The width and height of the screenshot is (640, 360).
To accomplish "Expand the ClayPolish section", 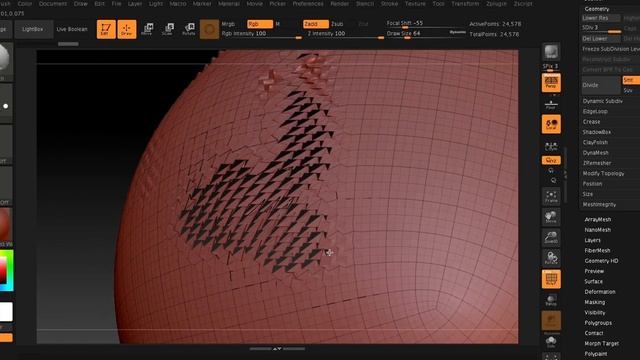I will pos(595,142).
